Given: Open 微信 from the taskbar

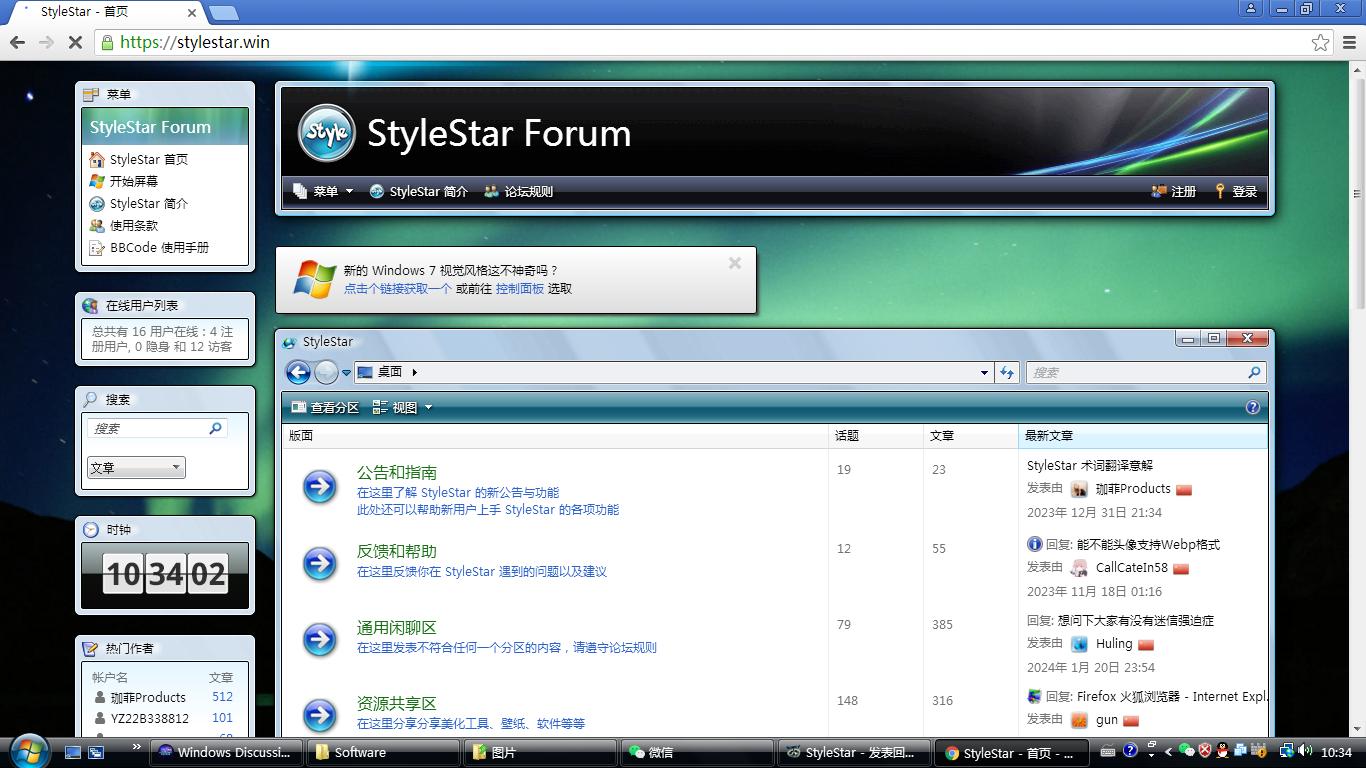Looking at the screenshot, I should 698,752.
